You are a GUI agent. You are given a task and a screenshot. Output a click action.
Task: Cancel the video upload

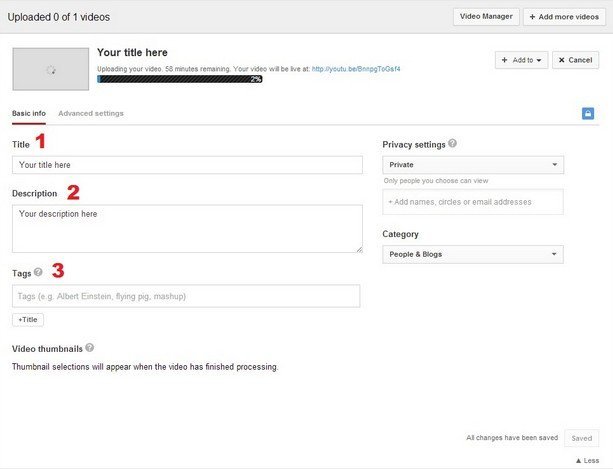577,60
